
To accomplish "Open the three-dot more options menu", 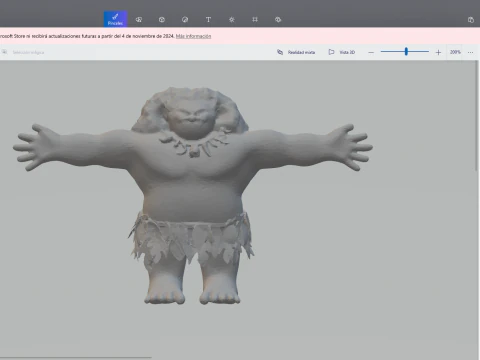I will pos(470,52).
